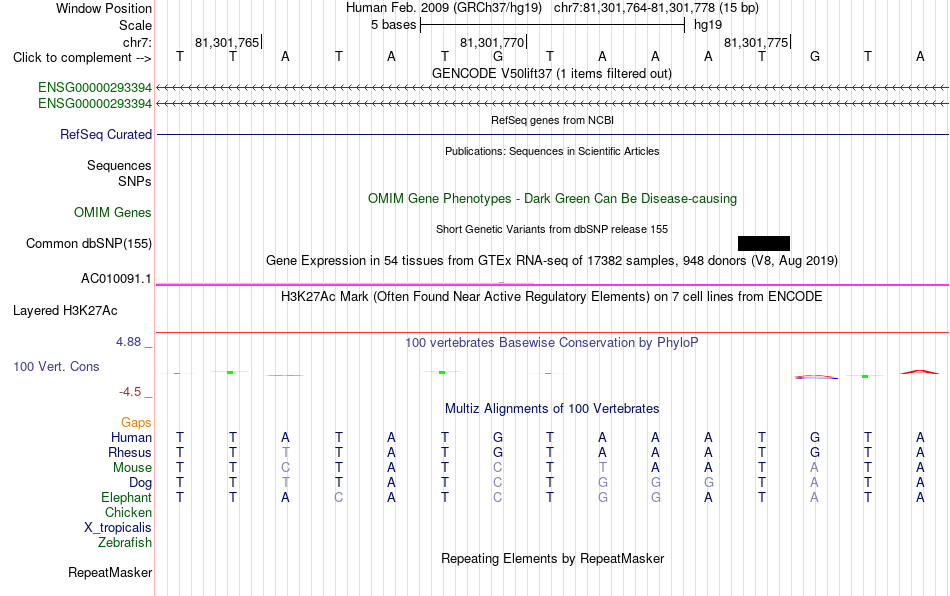The image size is (950, 596).
Task: Click the RepeatMasker track label
Action: (x=110, y=572)
